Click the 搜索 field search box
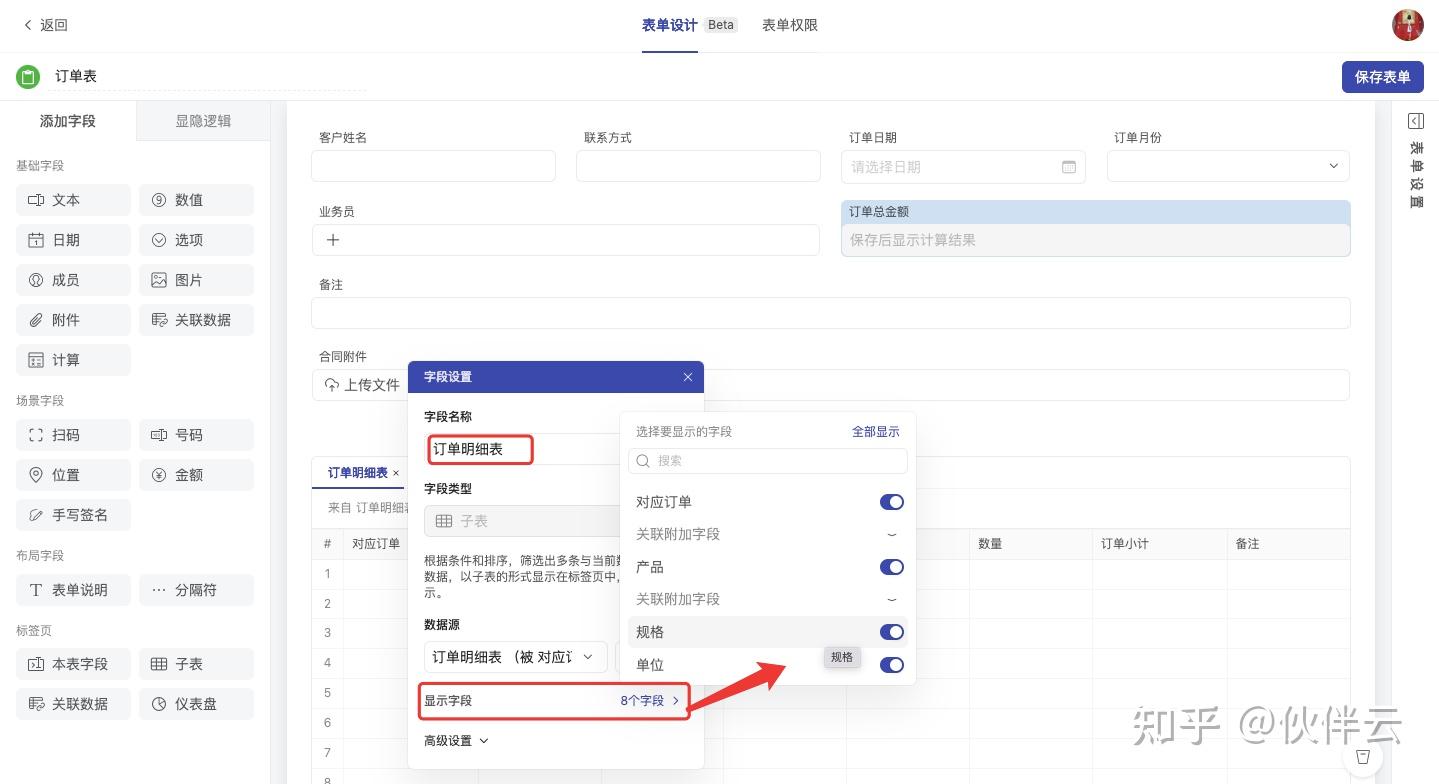The height and width of the screenshot is (784, 1439). (768, 461)
